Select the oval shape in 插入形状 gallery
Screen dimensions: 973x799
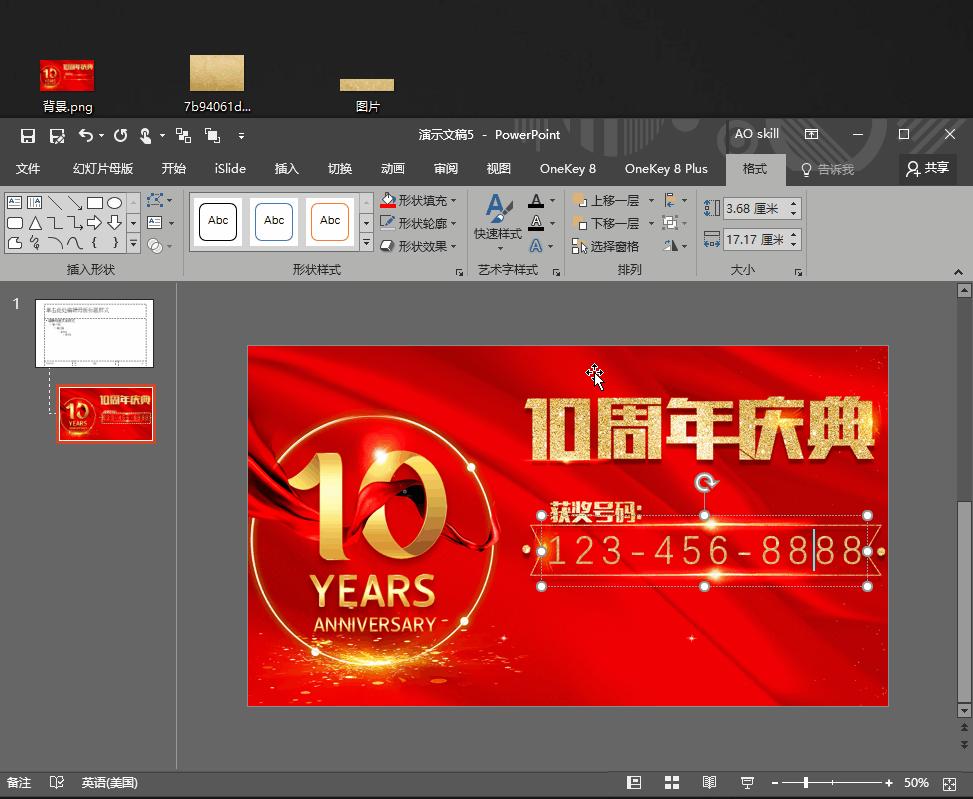pos(115,201)
